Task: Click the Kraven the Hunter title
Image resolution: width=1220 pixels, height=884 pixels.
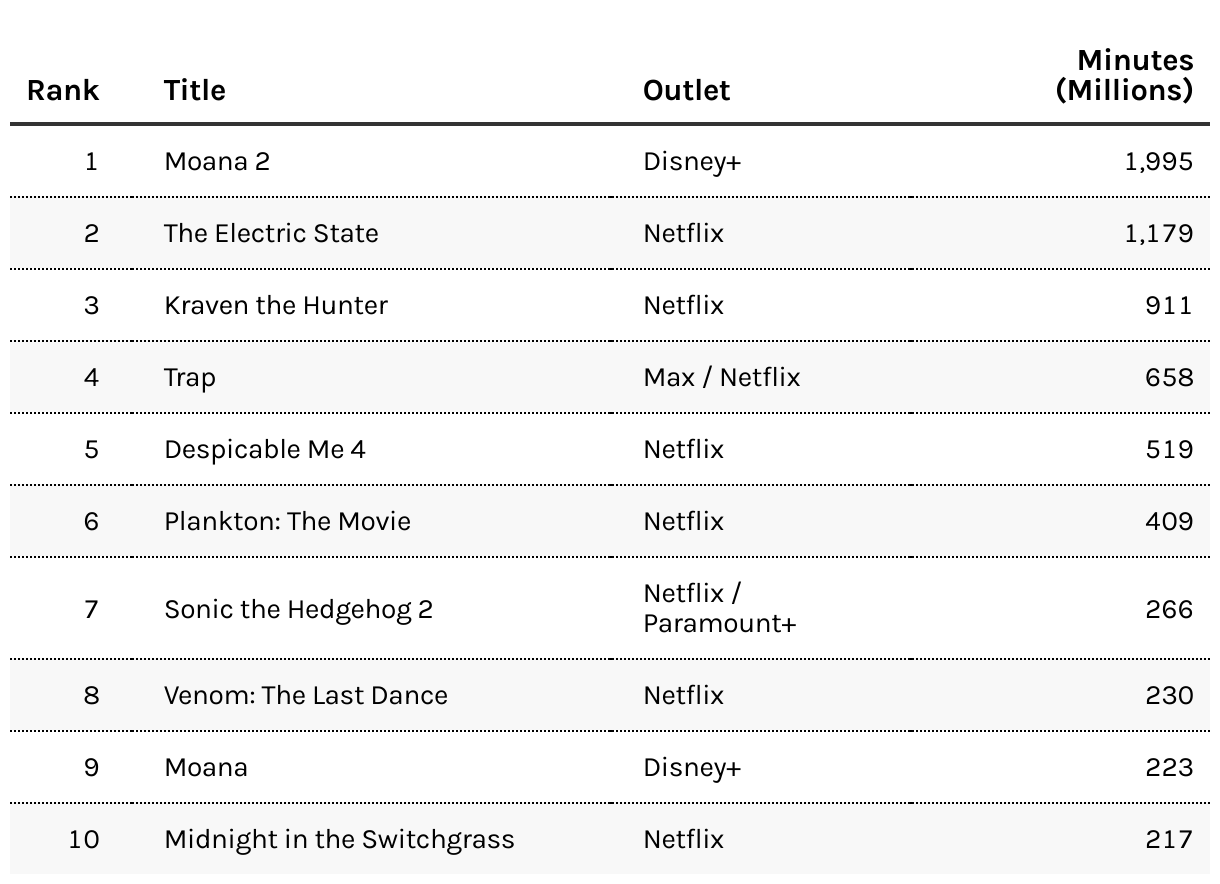Action: pyautogui.click(x=276, y=305)
